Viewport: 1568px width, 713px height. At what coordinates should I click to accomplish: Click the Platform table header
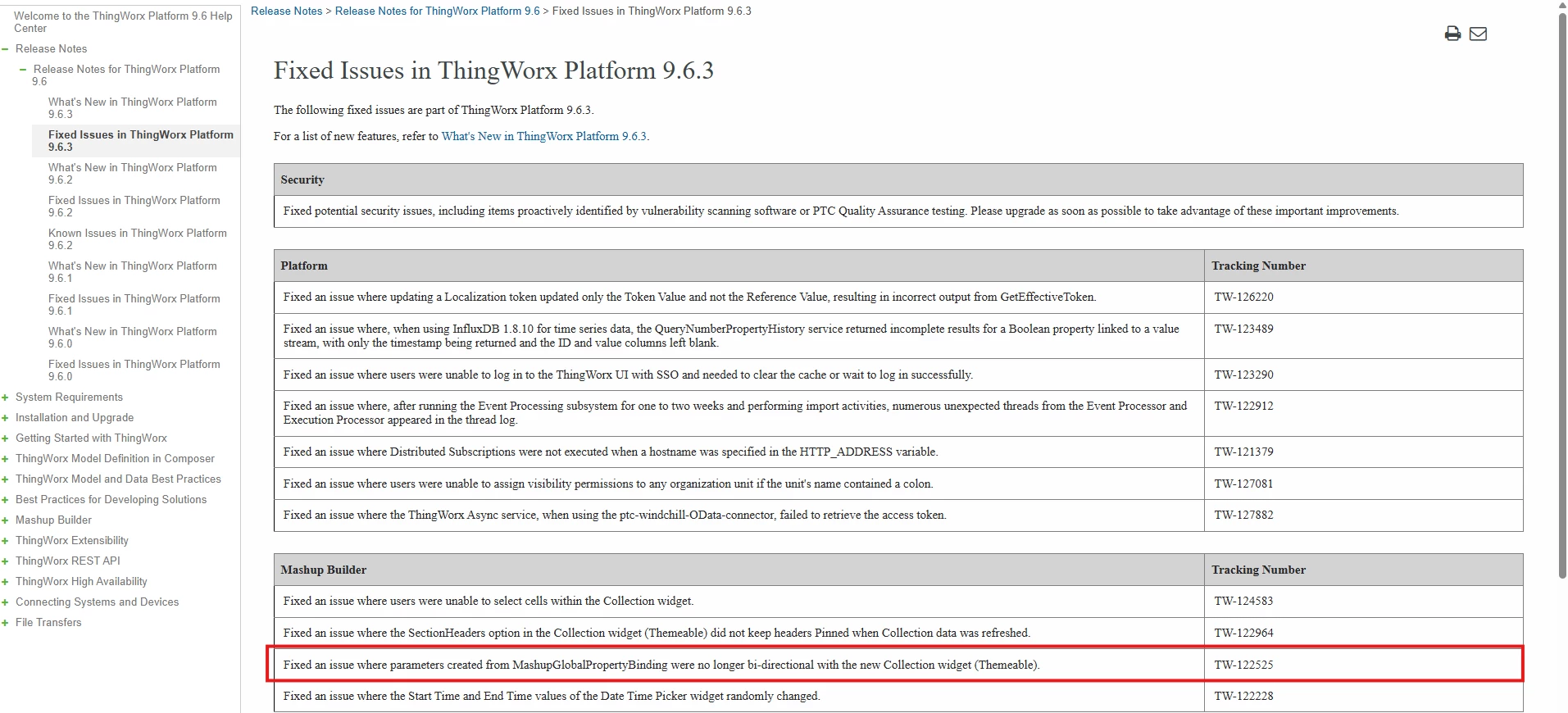739,266
